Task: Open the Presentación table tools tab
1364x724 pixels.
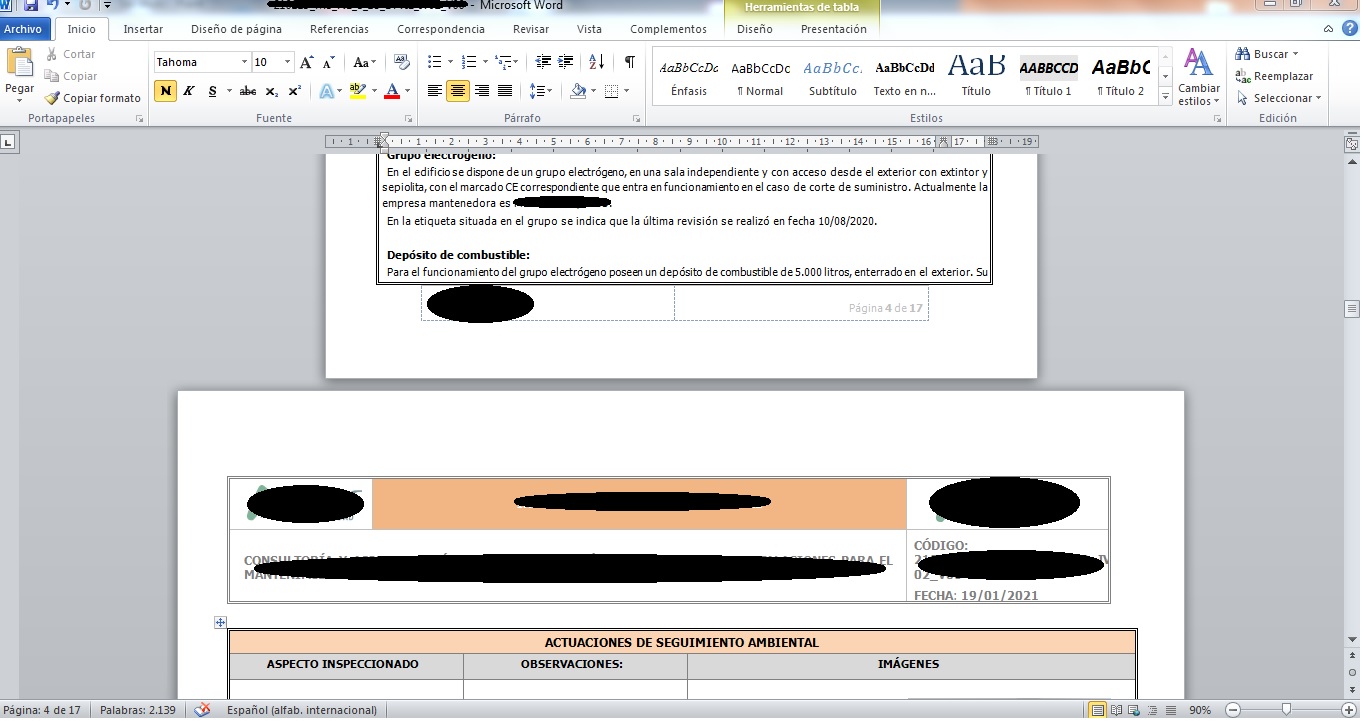Action: pos(834,29)
